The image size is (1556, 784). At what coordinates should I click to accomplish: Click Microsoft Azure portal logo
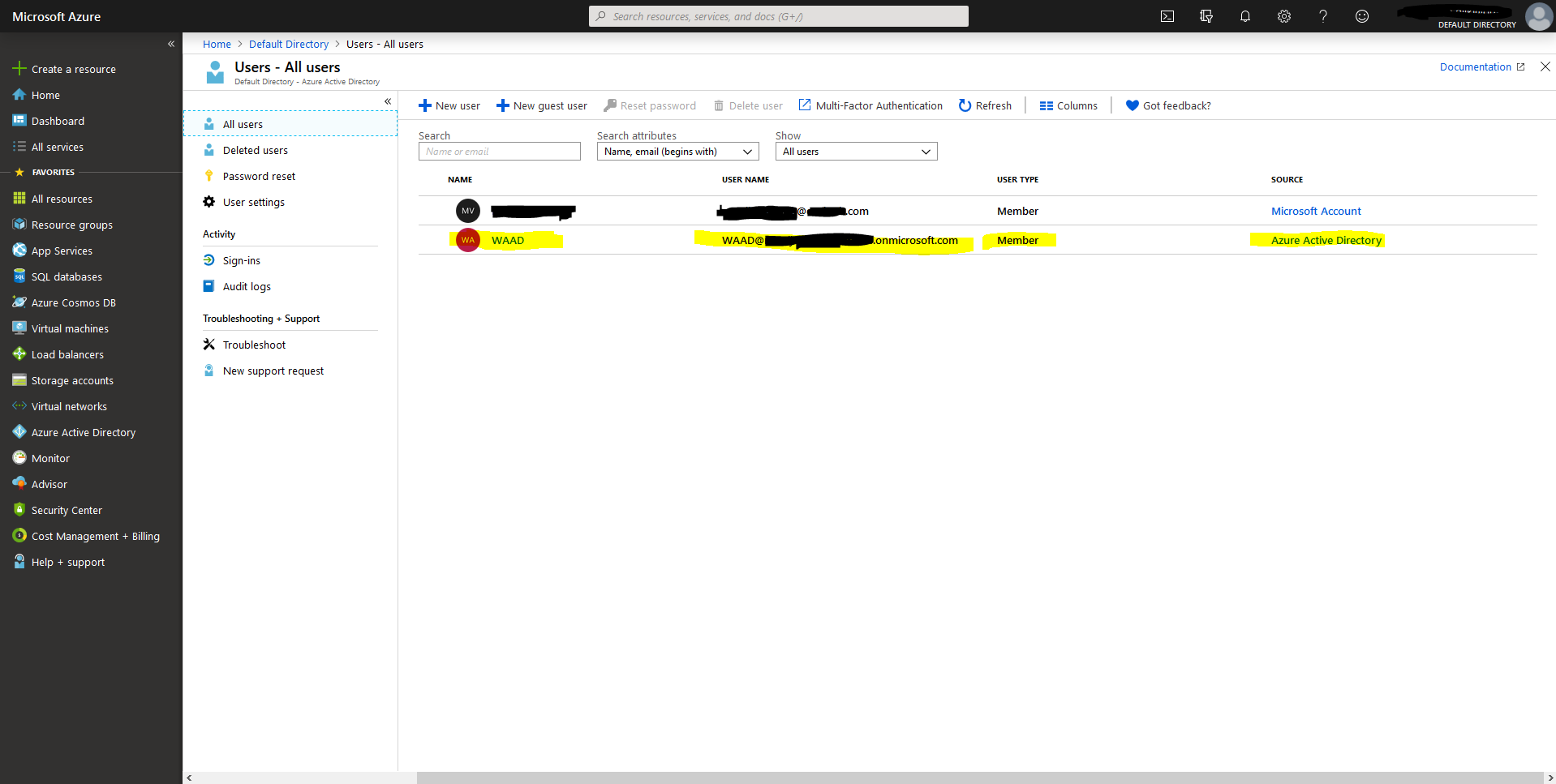pyautogui.click(x=57, y=16)
